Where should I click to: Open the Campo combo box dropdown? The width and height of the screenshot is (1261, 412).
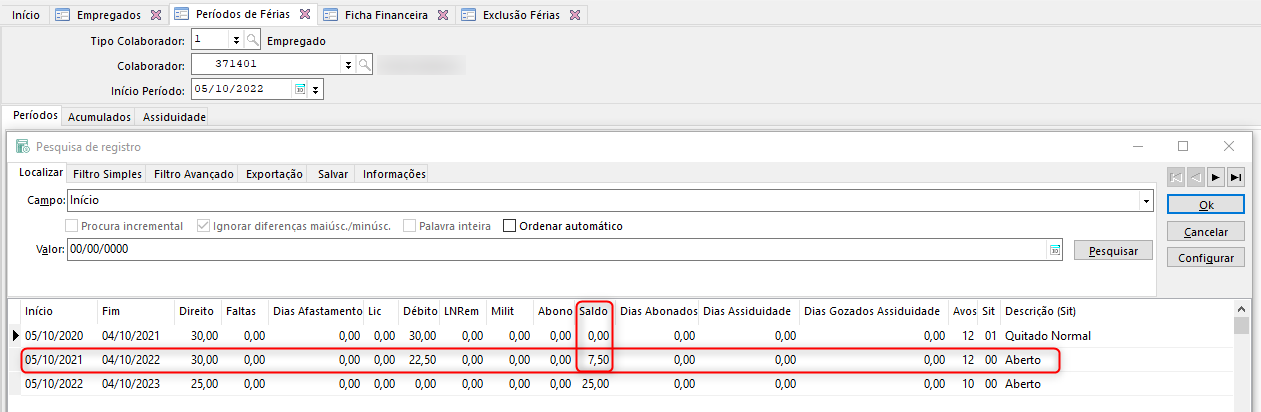(x=1145, y=202)
